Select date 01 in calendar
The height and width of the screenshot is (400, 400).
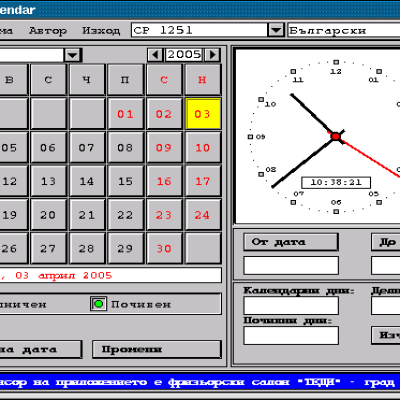[125, 114]
